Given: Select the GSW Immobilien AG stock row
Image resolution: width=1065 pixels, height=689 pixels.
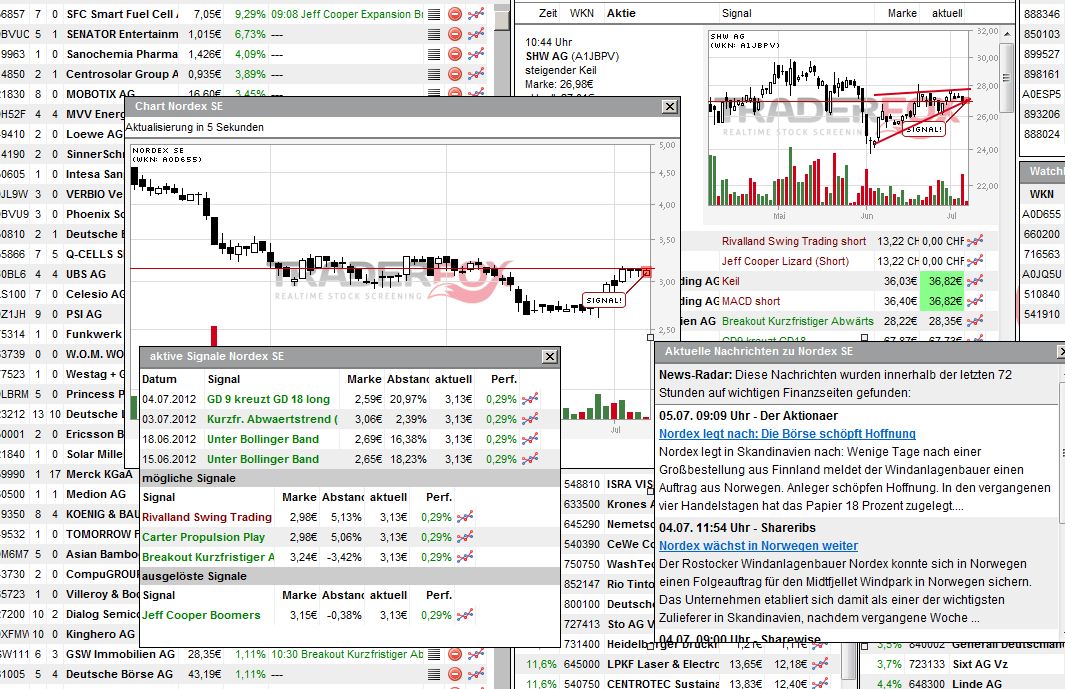Looking at the screenshot, I should tap(243, 654).
